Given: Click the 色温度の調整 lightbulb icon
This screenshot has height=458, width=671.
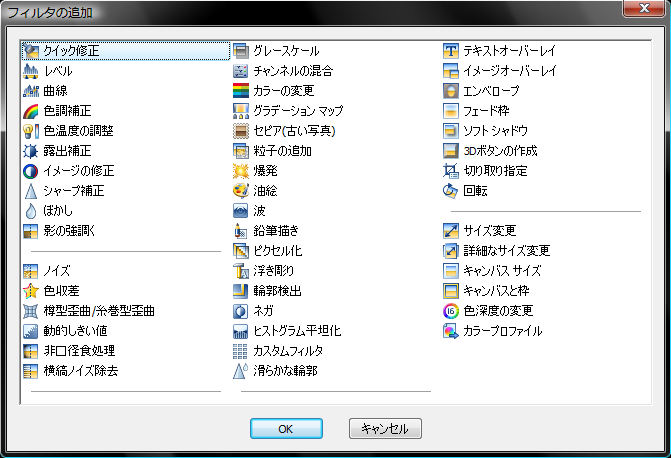Looking at the screenshot, I should point(31,131).
